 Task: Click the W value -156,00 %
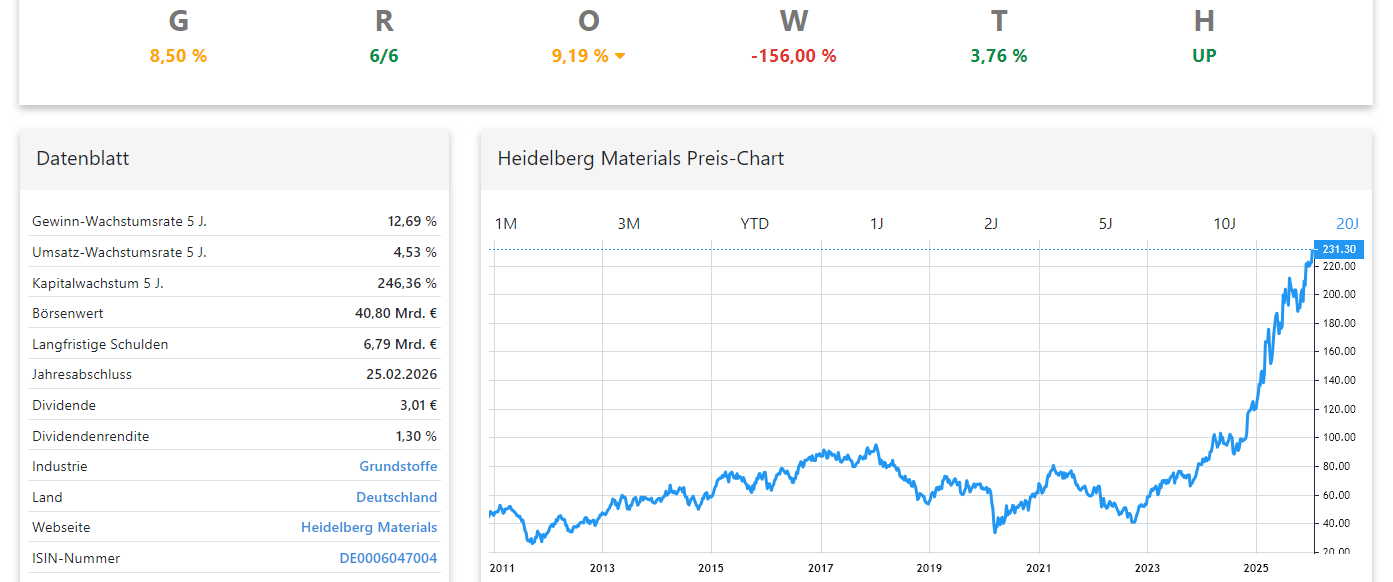click(793, 56)
